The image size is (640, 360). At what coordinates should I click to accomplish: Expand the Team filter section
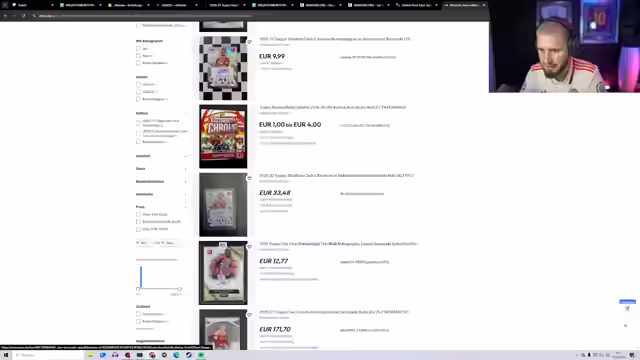(162, 169)
